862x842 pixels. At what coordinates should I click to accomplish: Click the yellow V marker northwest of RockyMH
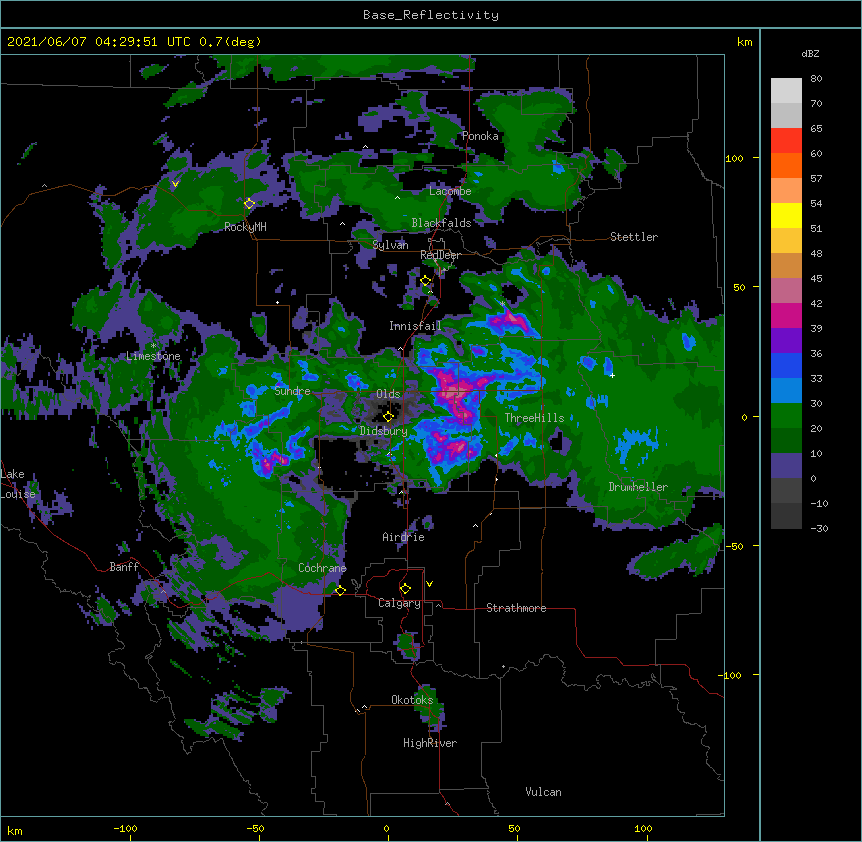175,184
